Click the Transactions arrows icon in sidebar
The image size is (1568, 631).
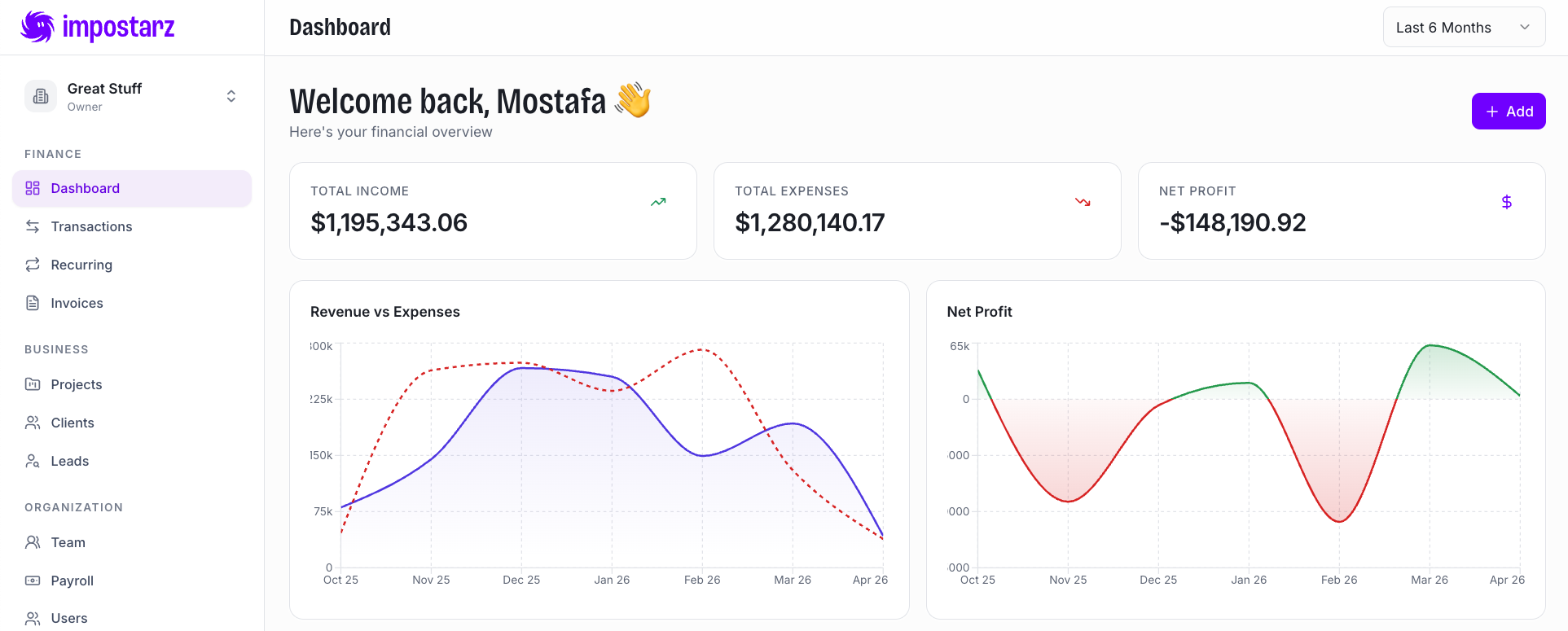coord(33,226)
